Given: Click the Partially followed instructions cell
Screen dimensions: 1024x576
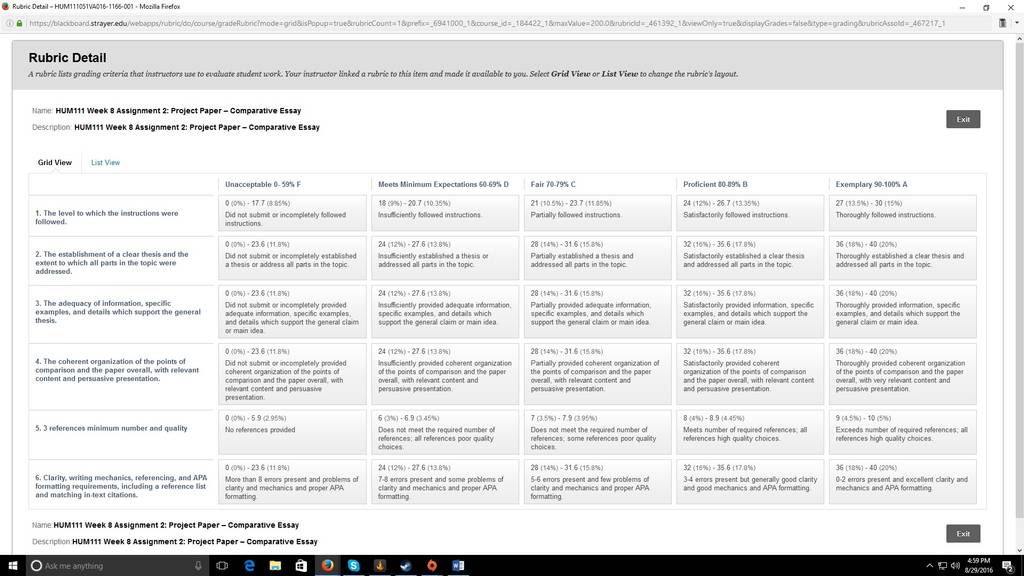Looking at the screenshot, I should (598, 213).
